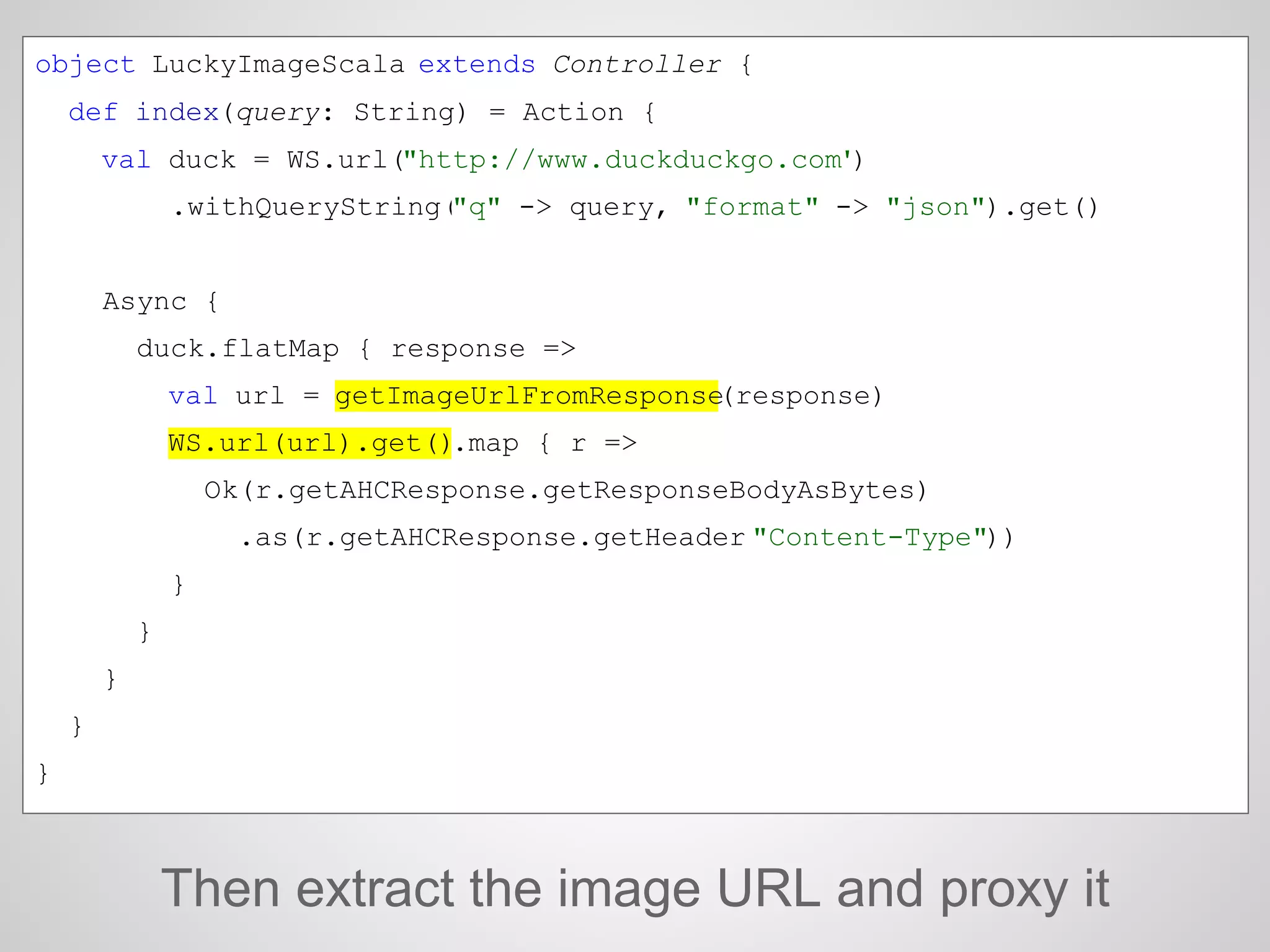Click the duck.flatMap expression
Viewport: 1270px width, 952px height.
[x=238, y=349]
